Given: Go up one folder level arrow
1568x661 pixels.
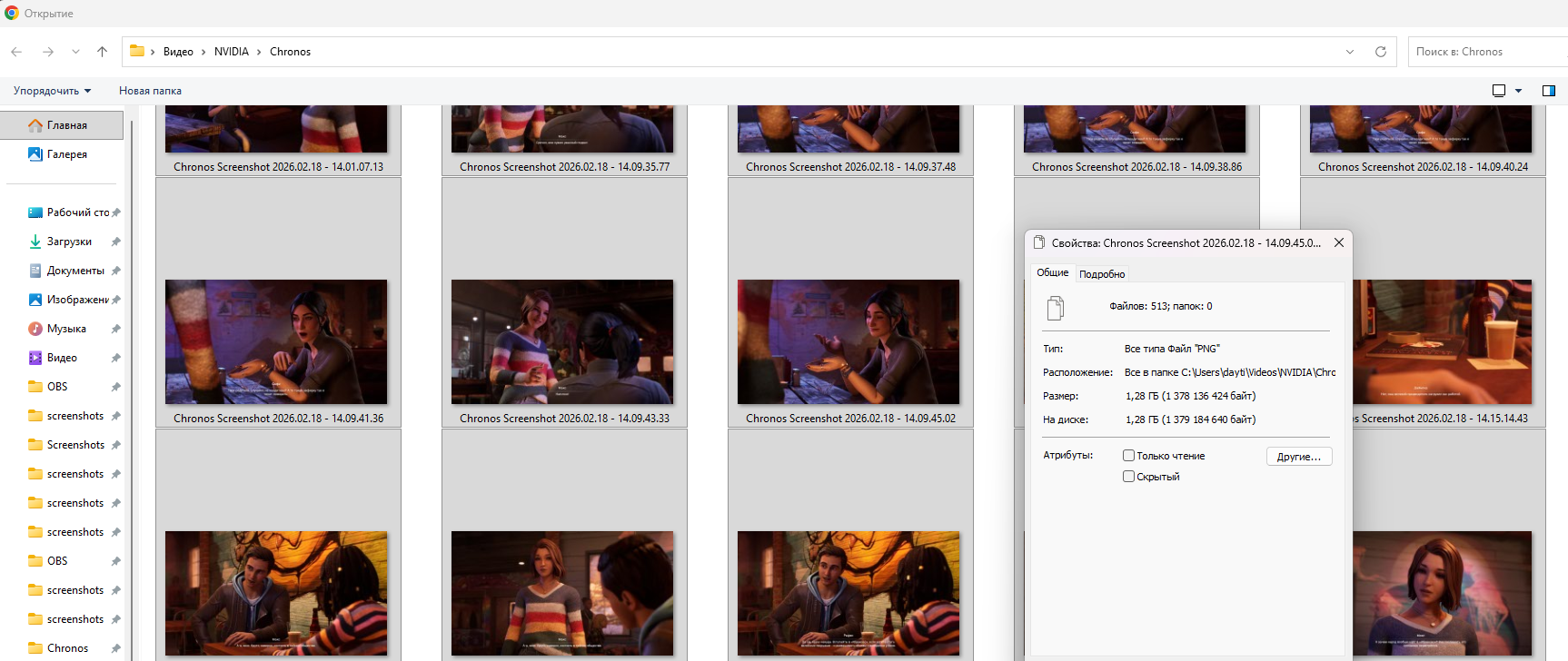Looking at the screenshot, I should (102, 52).
